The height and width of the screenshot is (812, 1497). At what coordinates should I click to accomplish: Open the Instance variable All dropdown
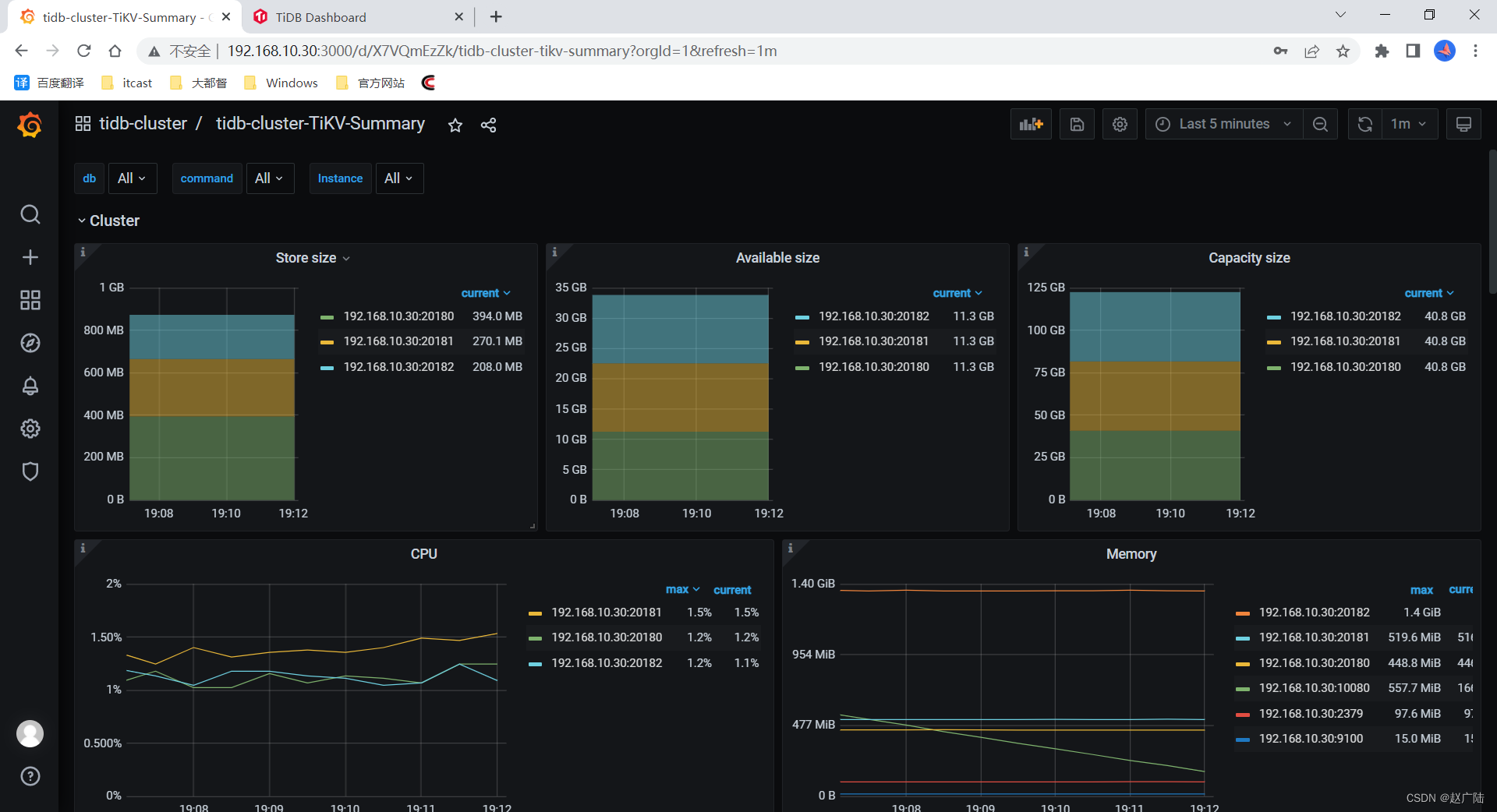(x=399, y=178)
